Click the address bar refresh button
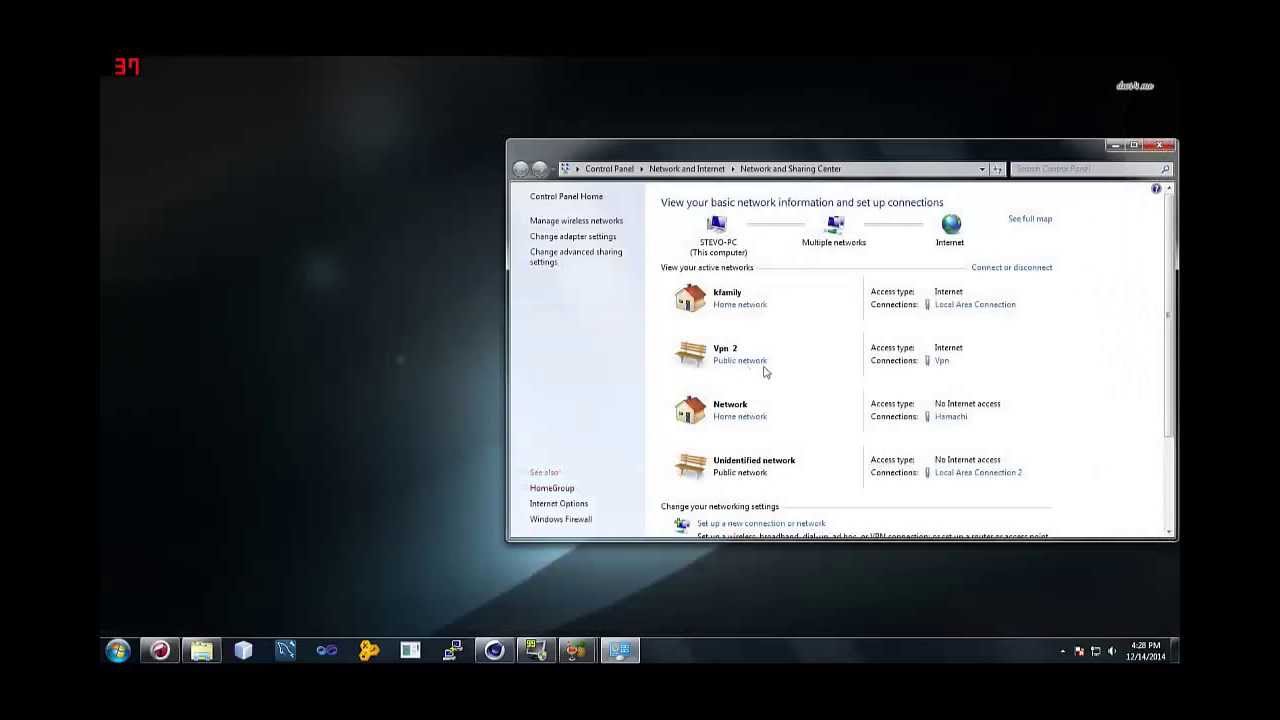 (x=997, y=169)
